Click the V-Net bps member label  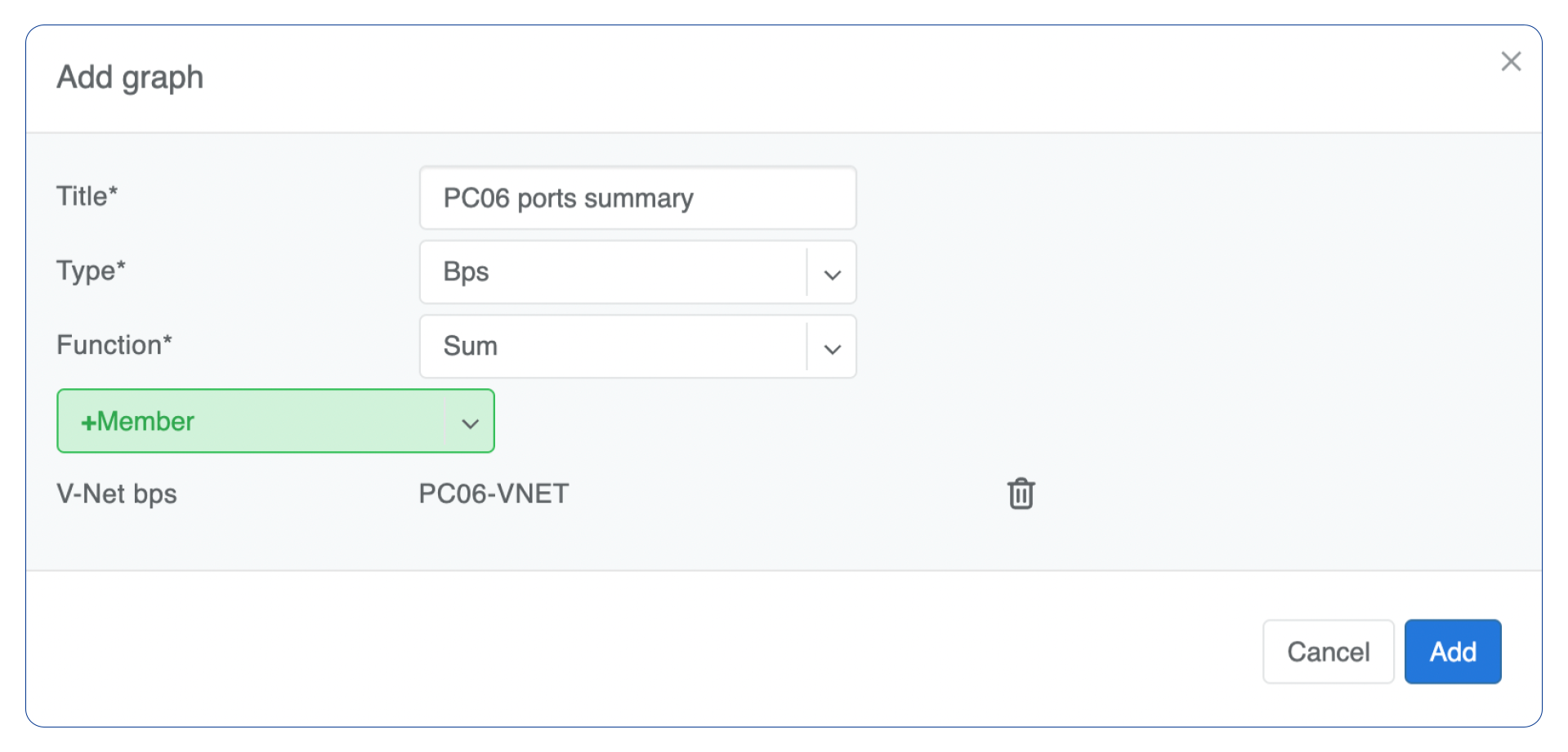tap(117, 494)
